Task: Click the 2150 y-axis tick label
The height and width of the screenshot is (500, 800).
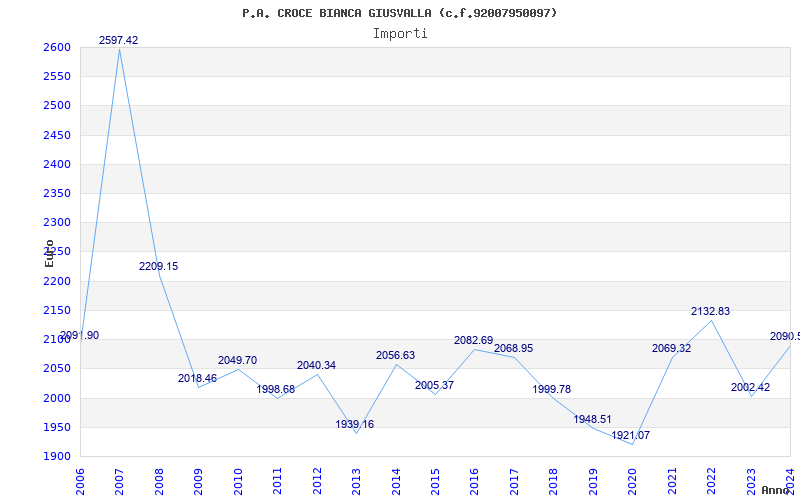Action: (57, 310)
